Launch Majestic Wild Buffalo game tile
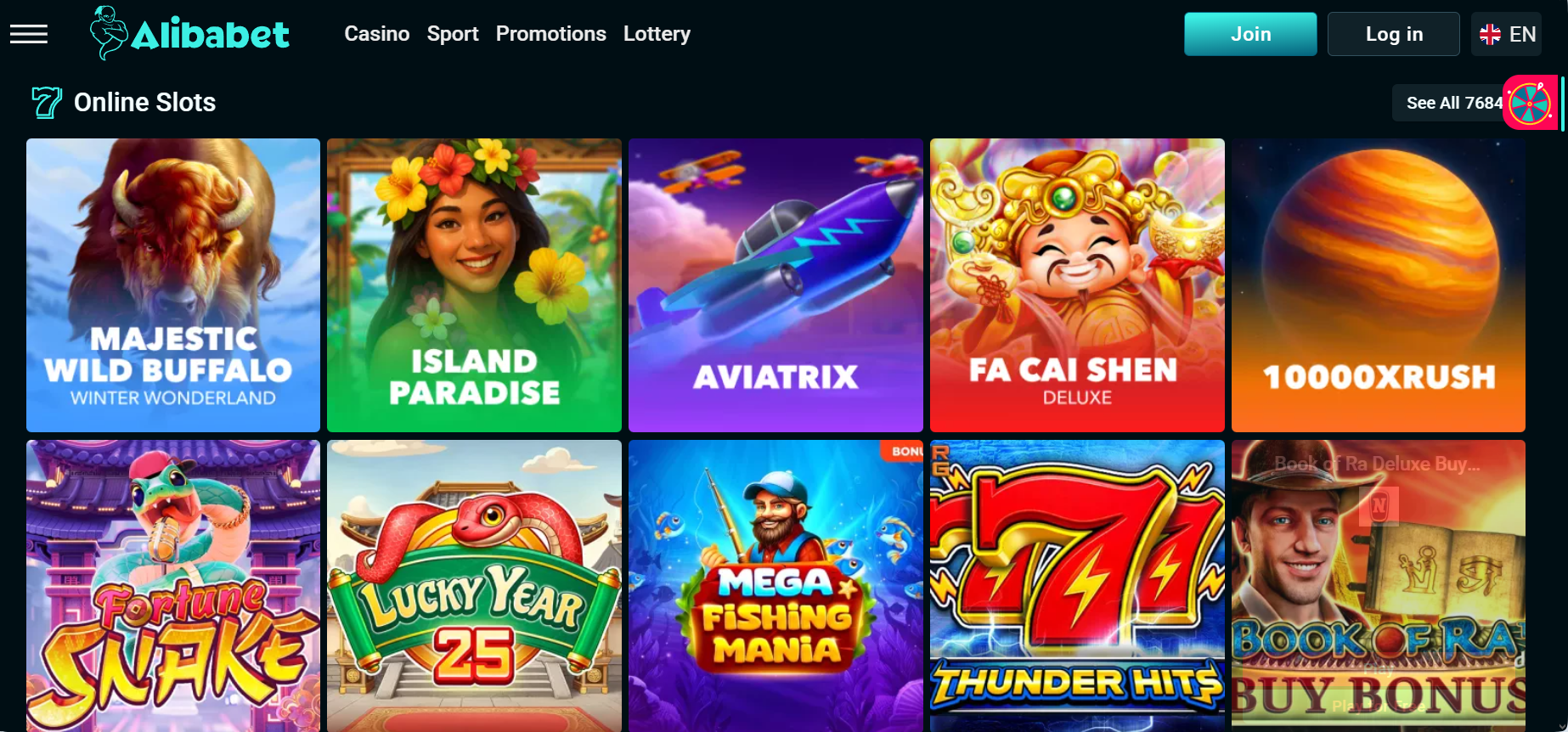Viewport: 1568px width, 732px height. pyautogui.click(x=173, y=285)
